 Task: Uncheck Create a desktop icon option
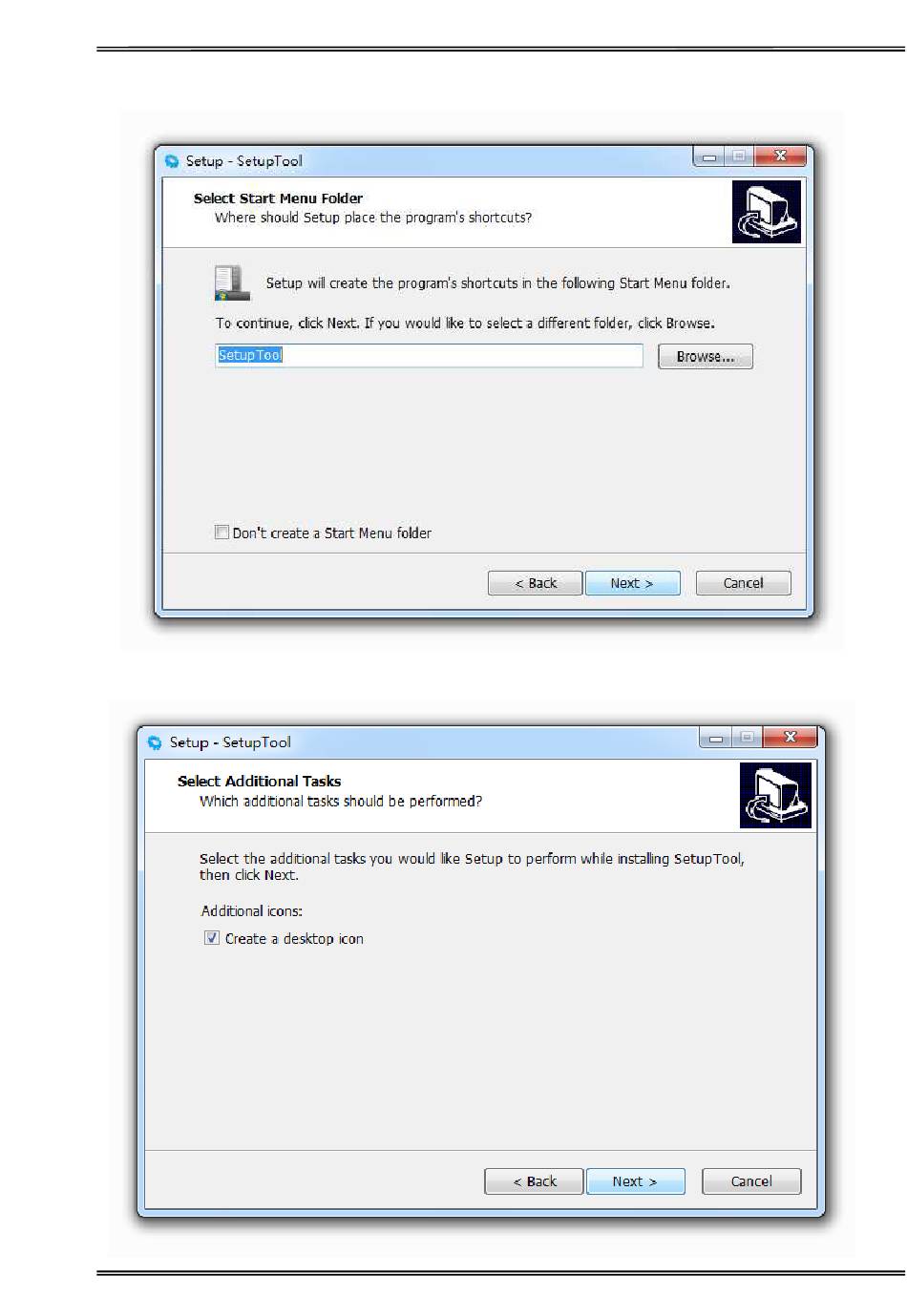(212, 938)
